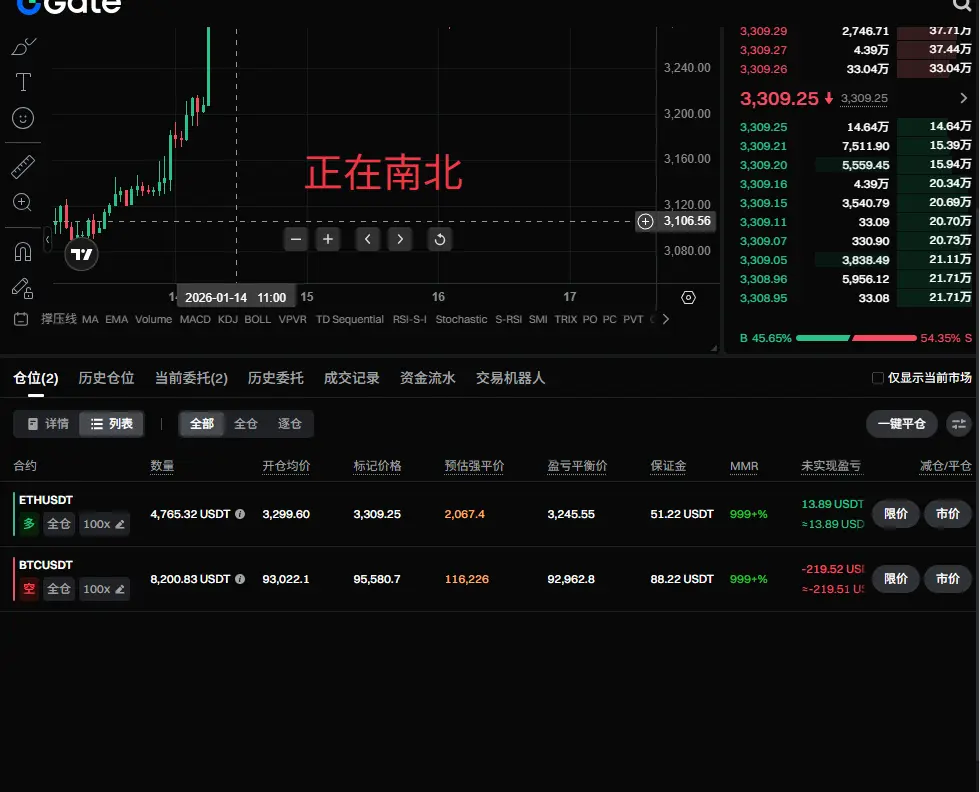Click bid price 3,309.21 in order book
The width and height of the screenshot is (980, 792).
(763, 146)
